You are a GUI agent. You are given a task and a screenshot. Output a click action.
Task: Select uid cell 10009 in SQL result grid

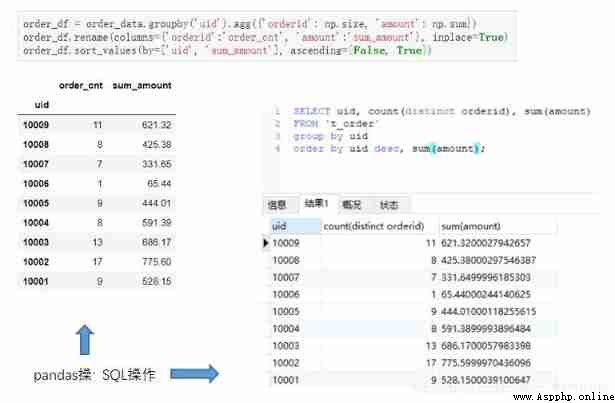point(286,243)
